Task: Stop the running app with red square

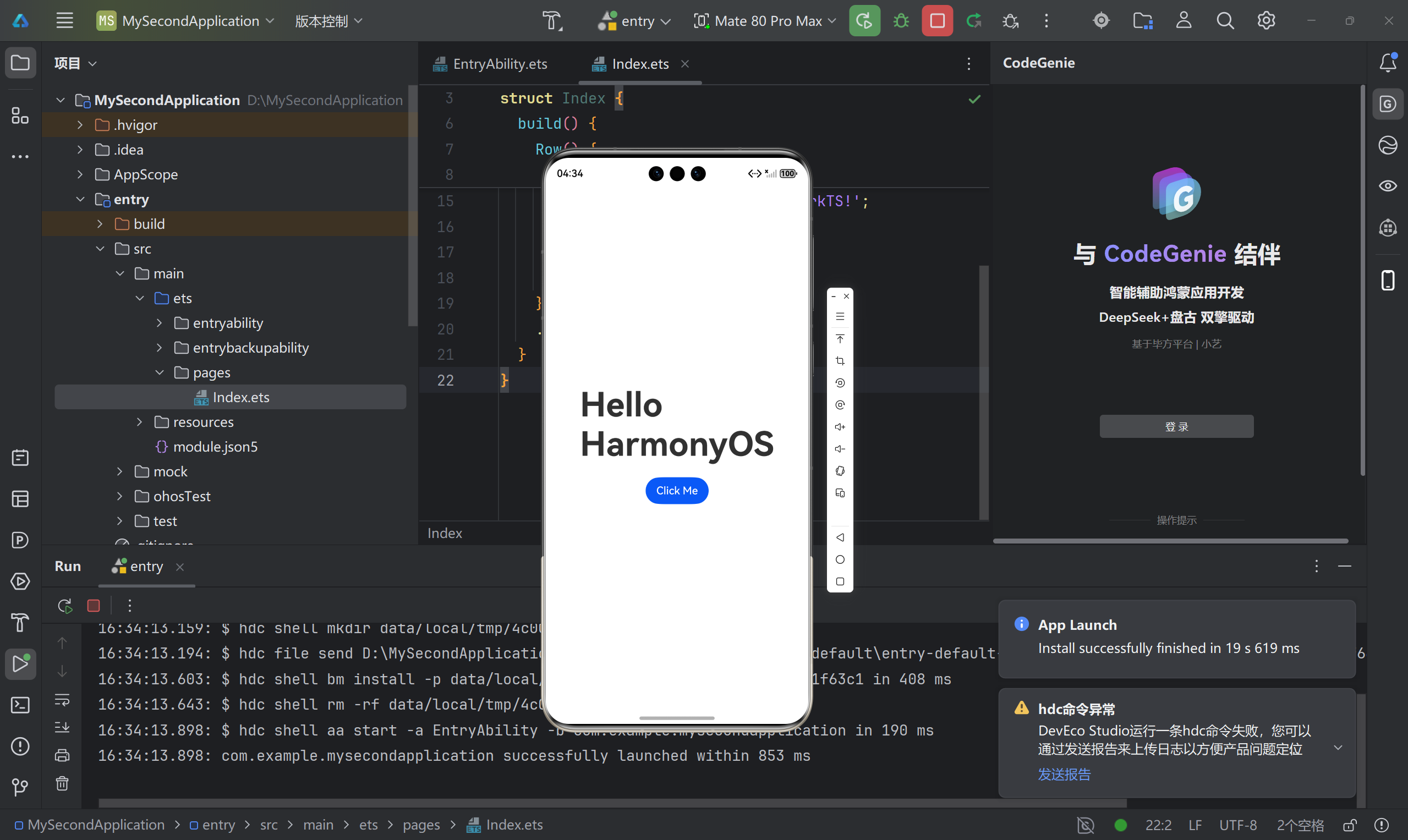Action: (x=937, y=21)
